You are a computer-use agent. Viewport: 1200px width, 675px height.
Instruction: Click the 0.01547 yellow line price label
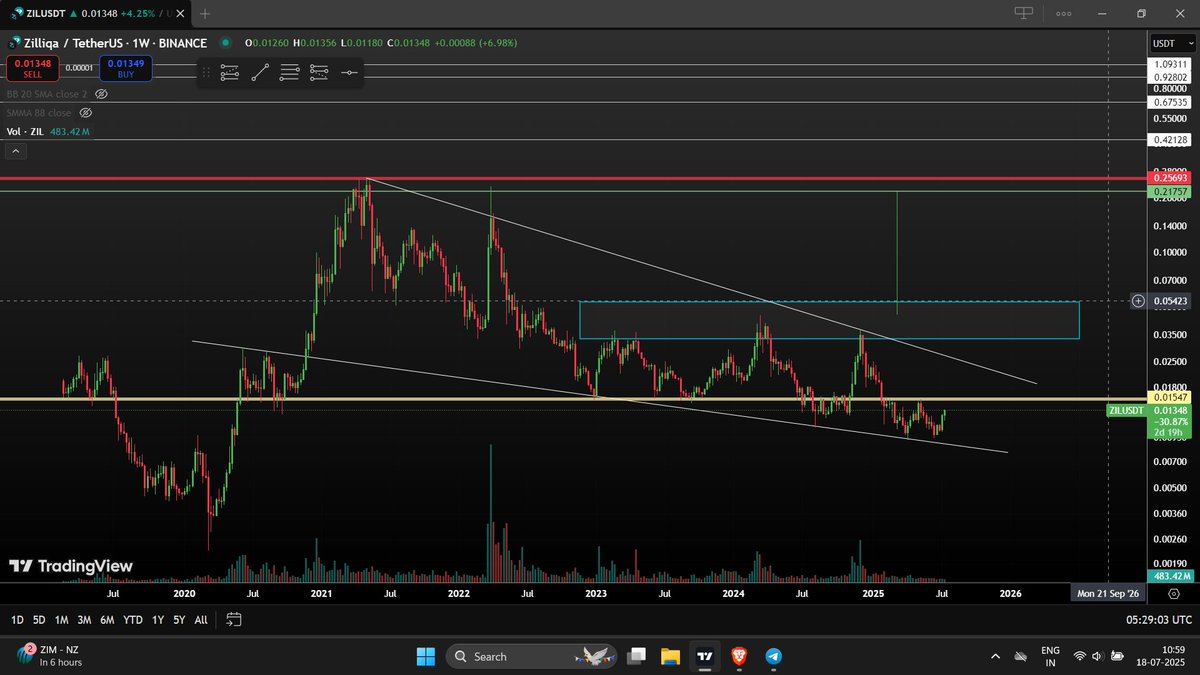coord(1171,399)
